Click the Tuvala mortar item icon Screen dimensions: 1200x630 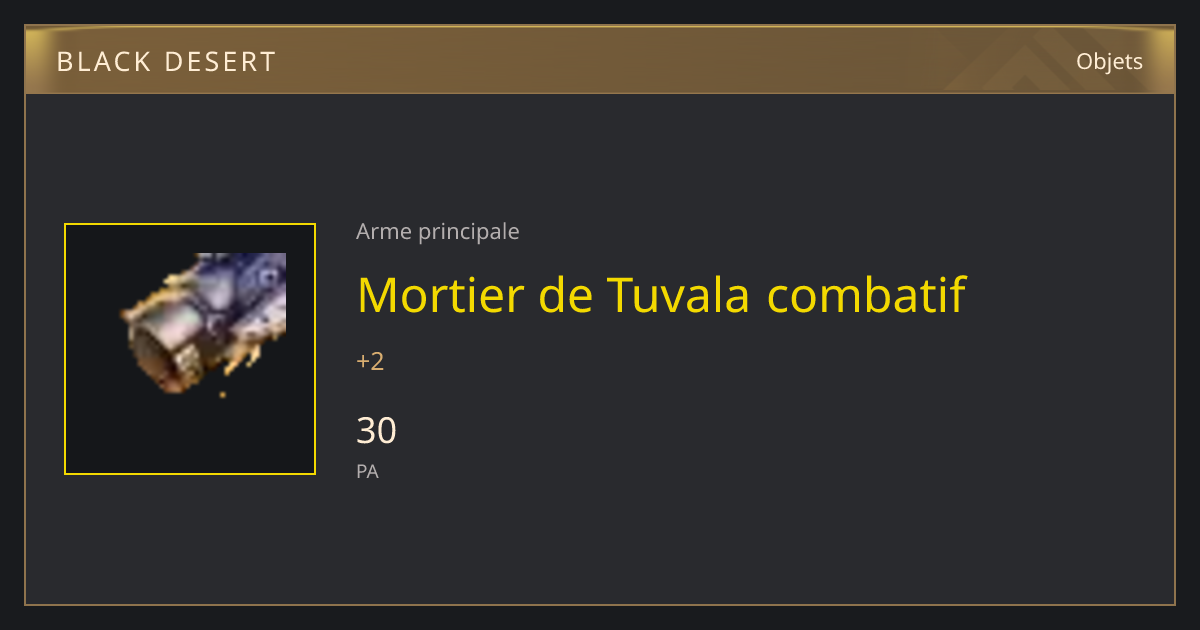pos(204,323)
